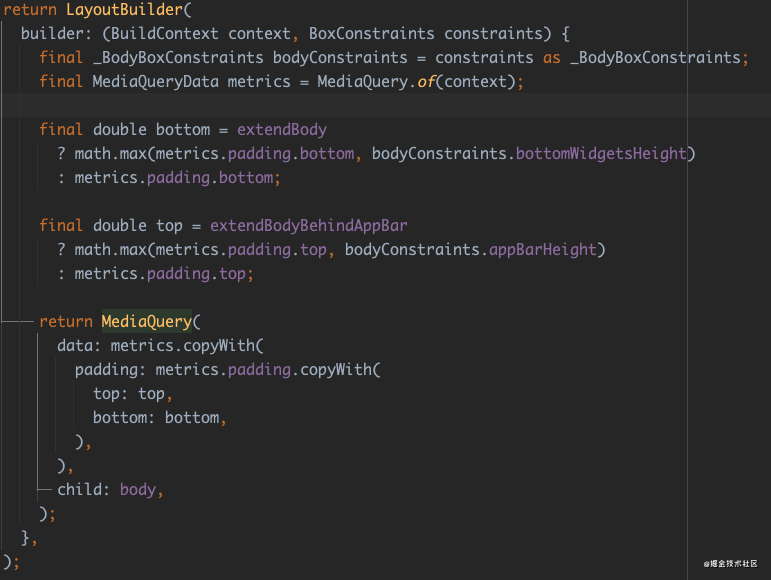
Task: Click the italic 'of' method call
Action: tap(426, 82)
